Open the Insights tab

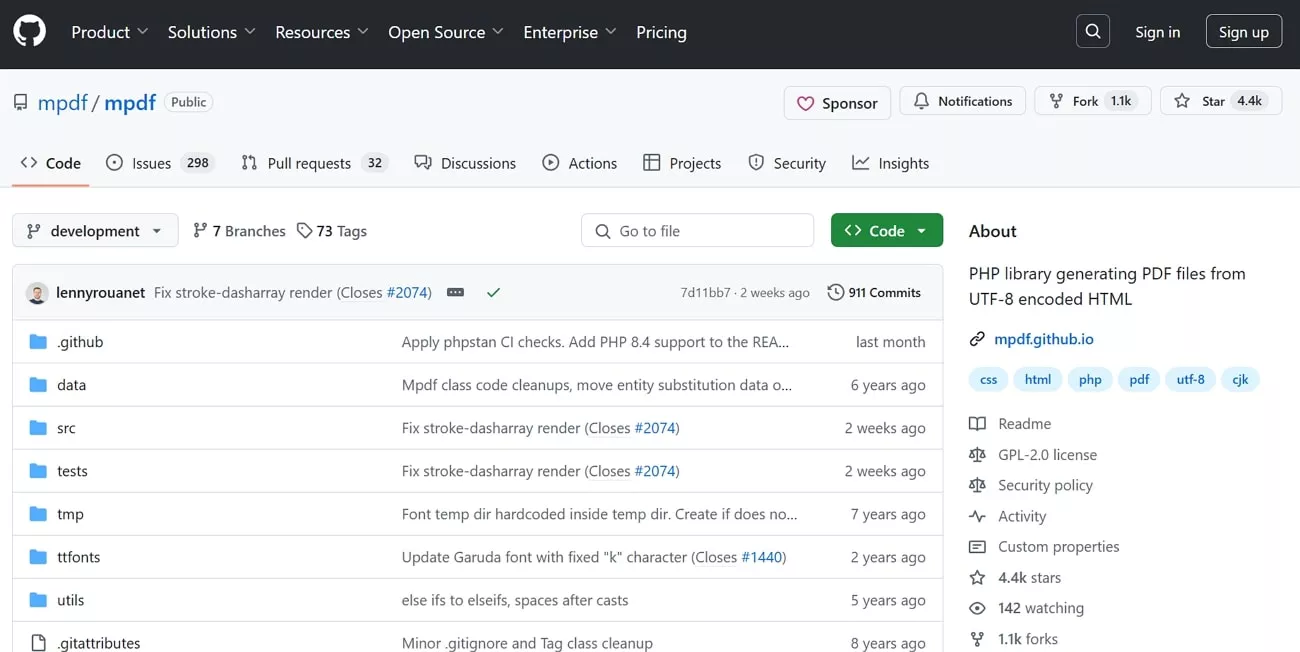coord(889,162)
